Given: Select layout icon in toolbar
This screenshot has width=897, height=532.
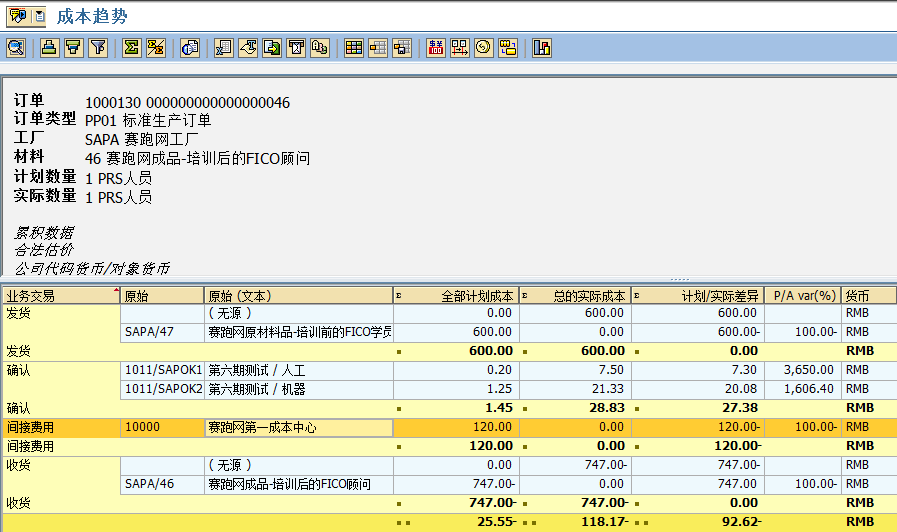Looking at the screenshot, I should point(378,47).
